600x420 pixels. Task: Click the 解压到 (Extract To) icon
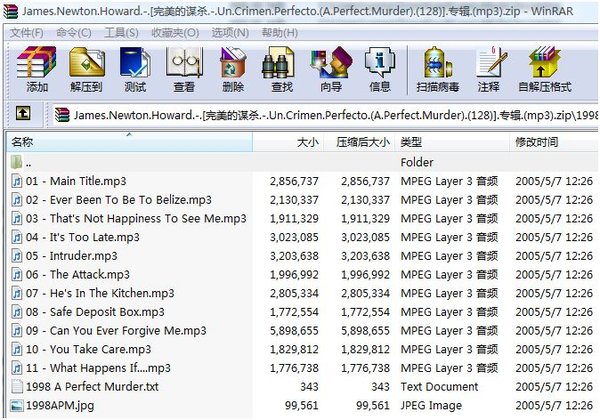pyautogui.click(x=86, y=70)
